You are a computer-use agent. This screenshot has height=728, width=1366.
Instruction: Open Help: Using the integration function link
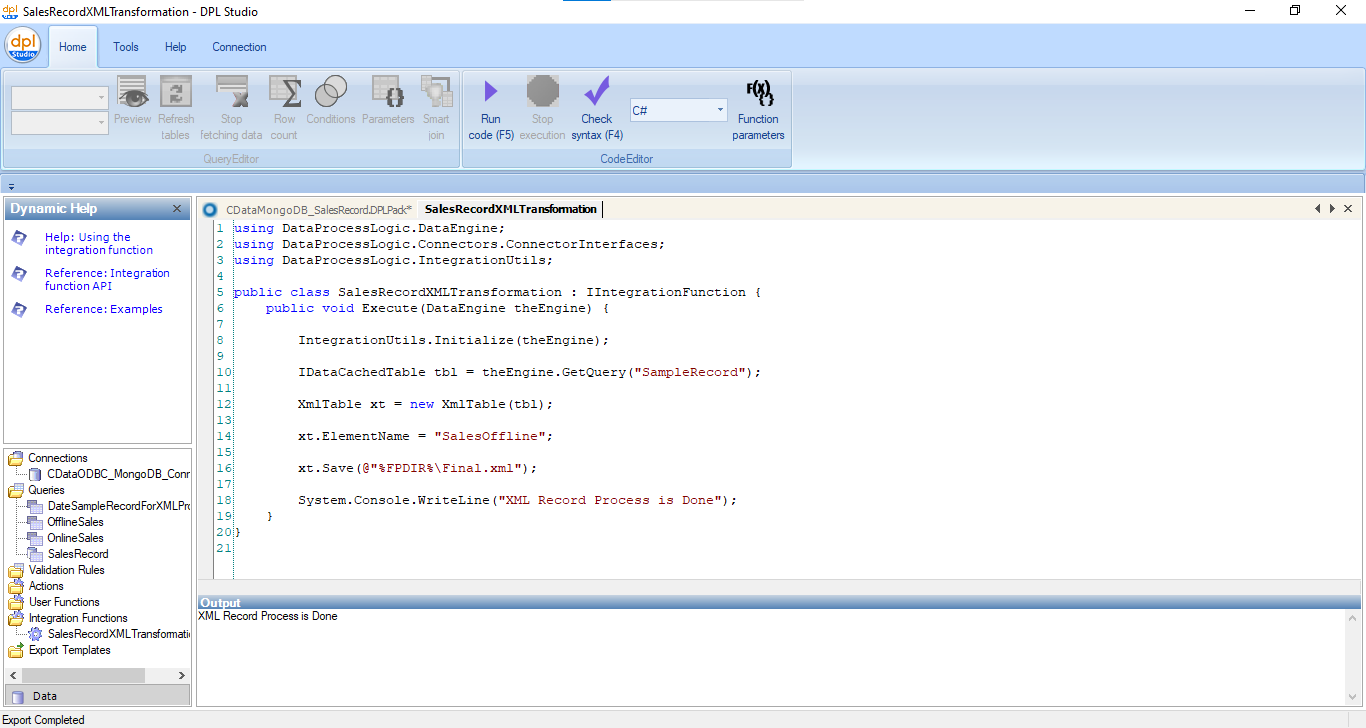(99, 244)
